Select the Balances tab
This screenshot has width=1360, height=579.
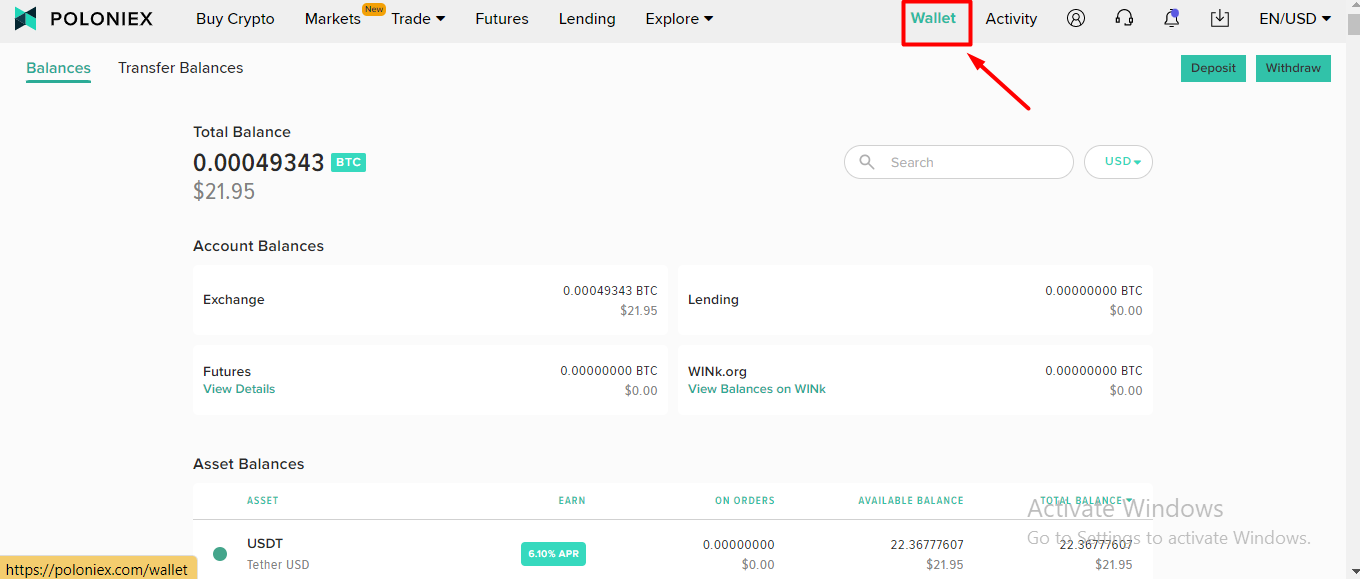point(58,68)
